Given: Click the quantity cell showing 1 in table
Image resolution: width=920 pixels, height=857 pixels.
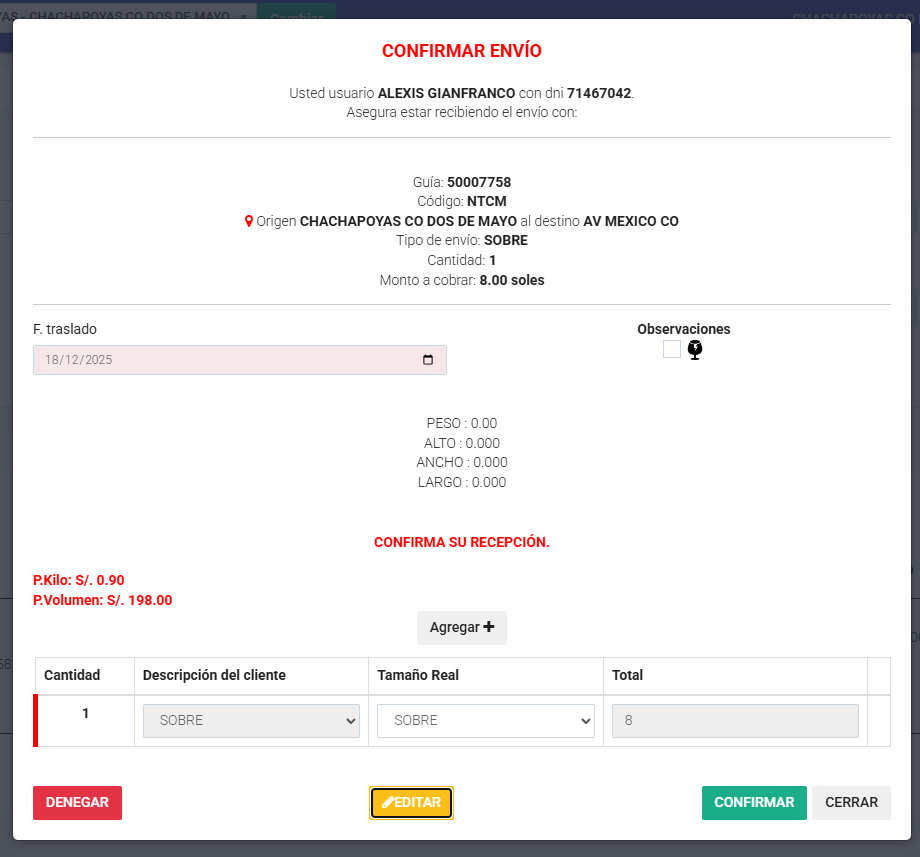Looking at the screenshot, I should click(x=85, y=713).
